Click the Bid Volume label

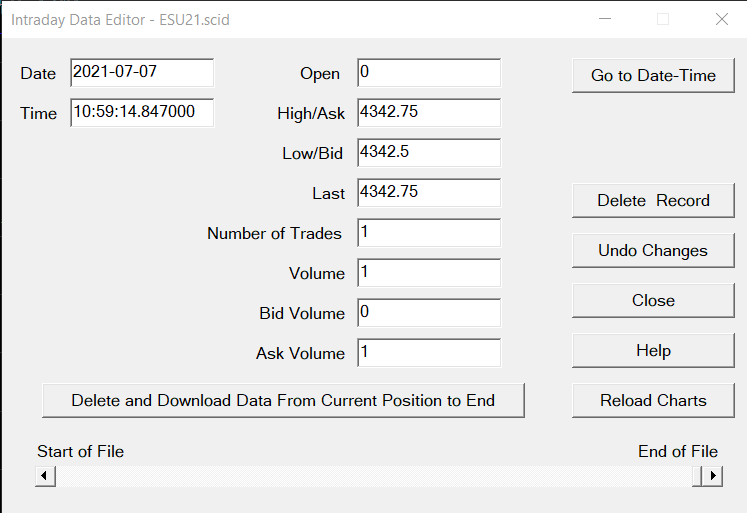302,313
